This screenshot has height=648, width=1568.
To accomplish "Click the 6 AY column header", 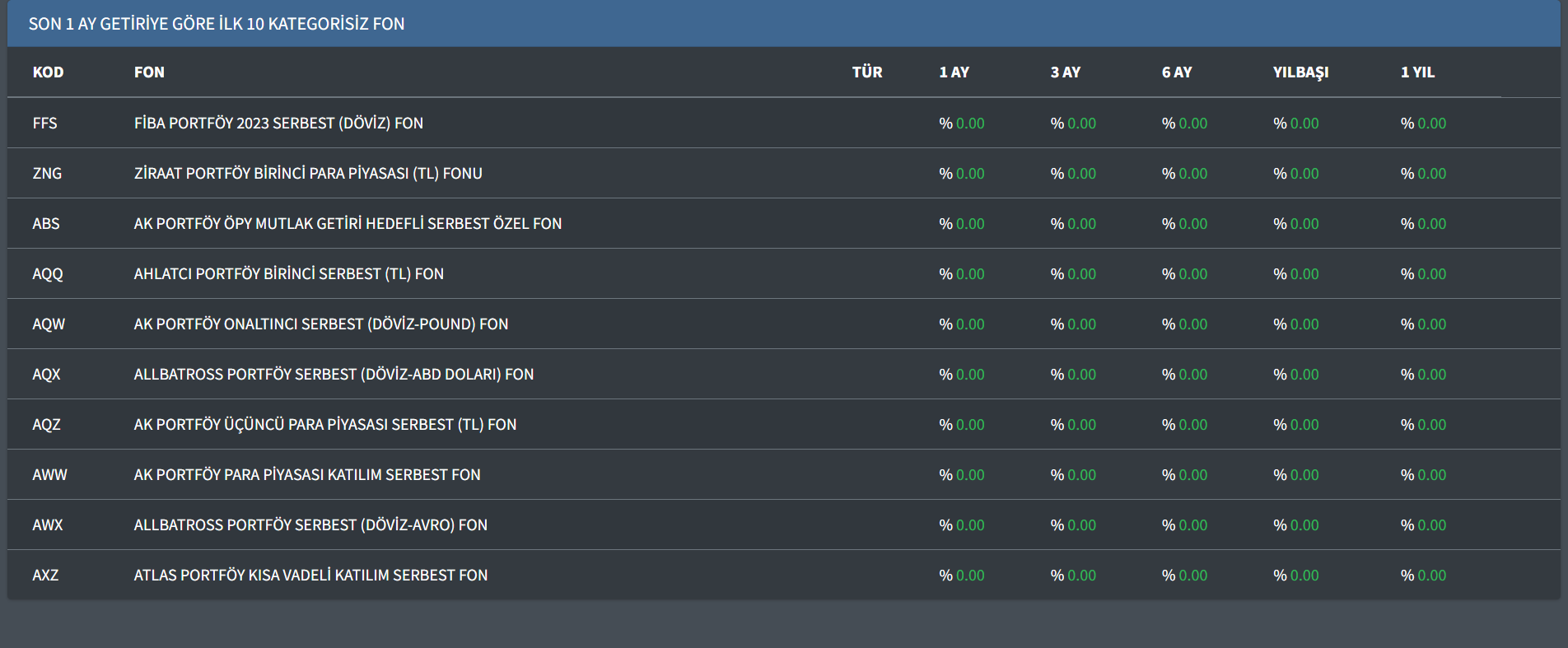I will click(1176, 72).
